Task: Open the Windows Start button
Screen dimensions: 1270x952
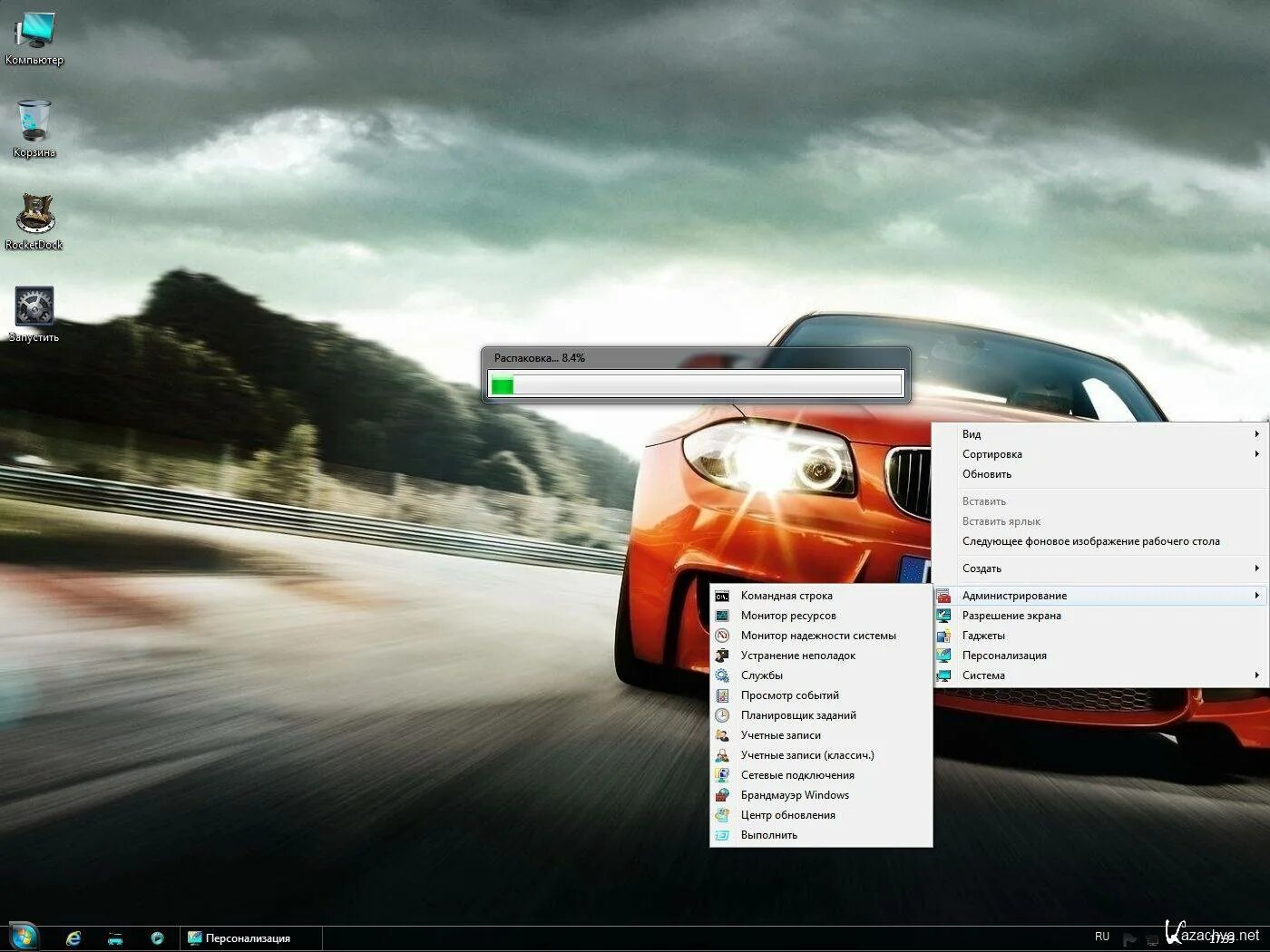Action: pyautogui.click(x=24, y=937)
